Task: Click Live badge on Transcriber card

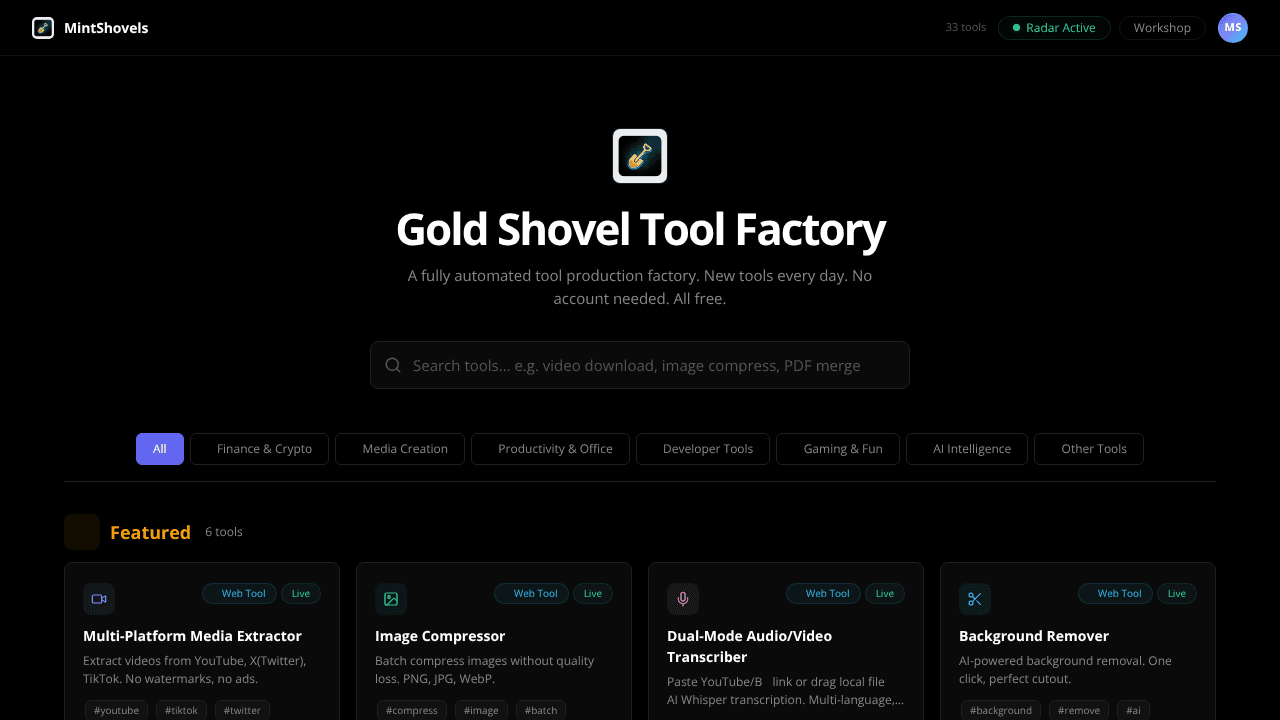Action: click(885, 594)
